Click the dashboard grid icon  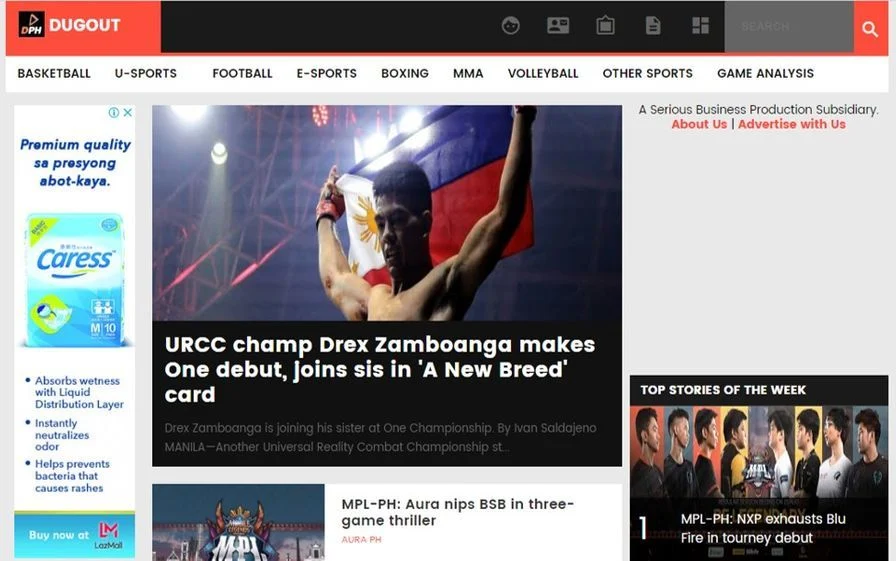coord(700,26)
